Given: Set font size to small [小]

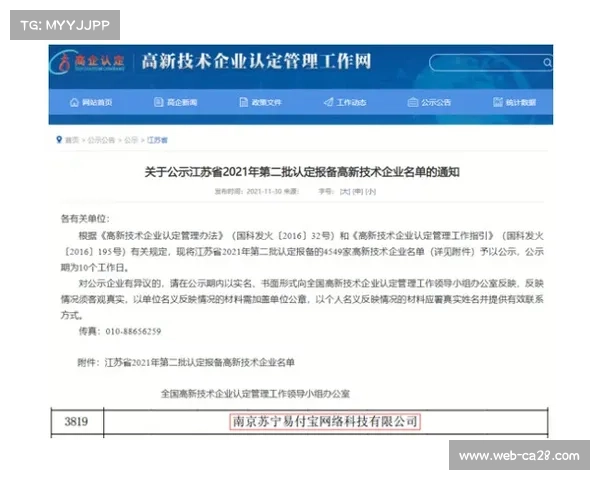Looking at the screenshot, I should click(x=371, y=190).
